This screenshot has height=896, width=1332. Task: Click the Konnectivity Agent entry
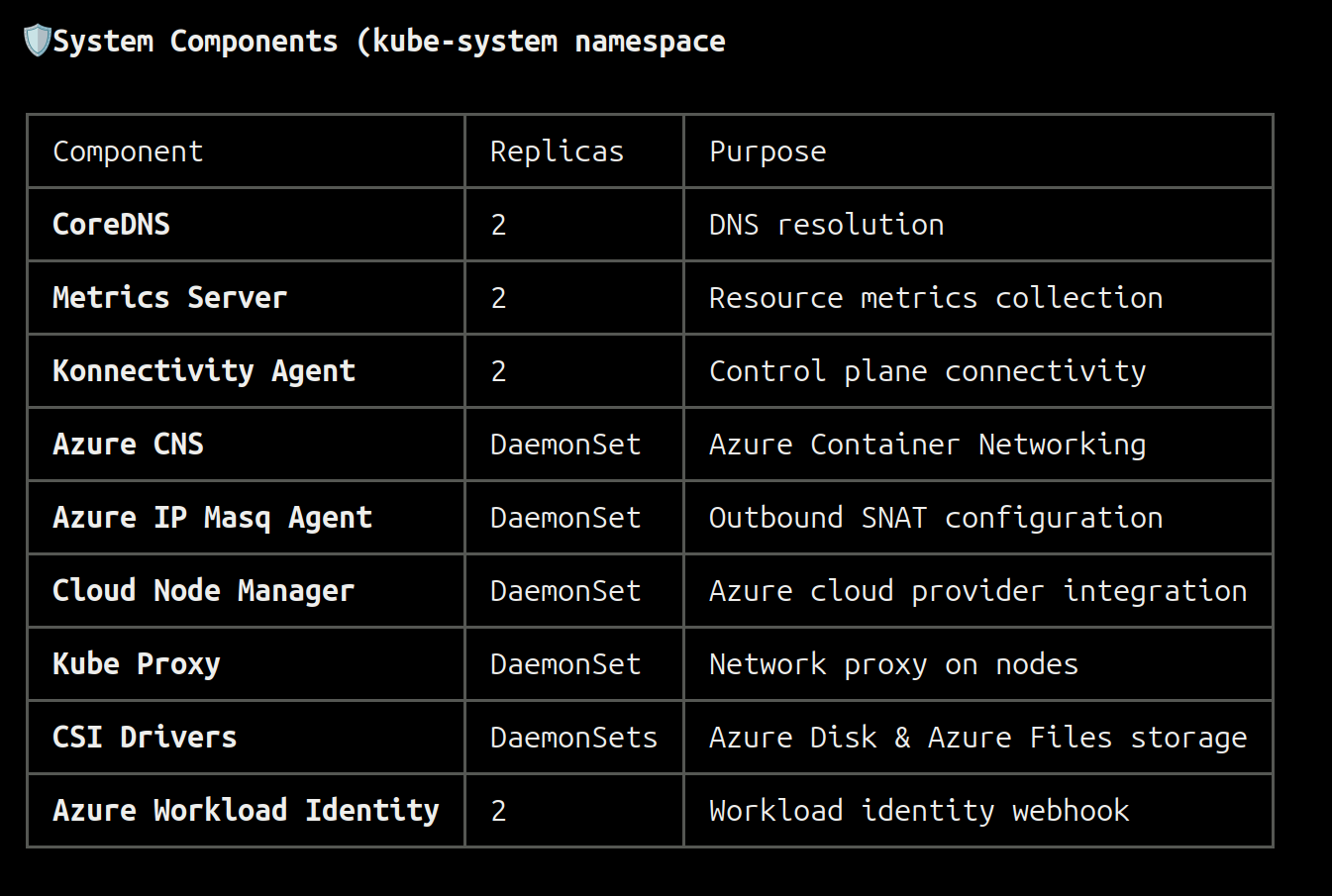[x=203, y=371]
